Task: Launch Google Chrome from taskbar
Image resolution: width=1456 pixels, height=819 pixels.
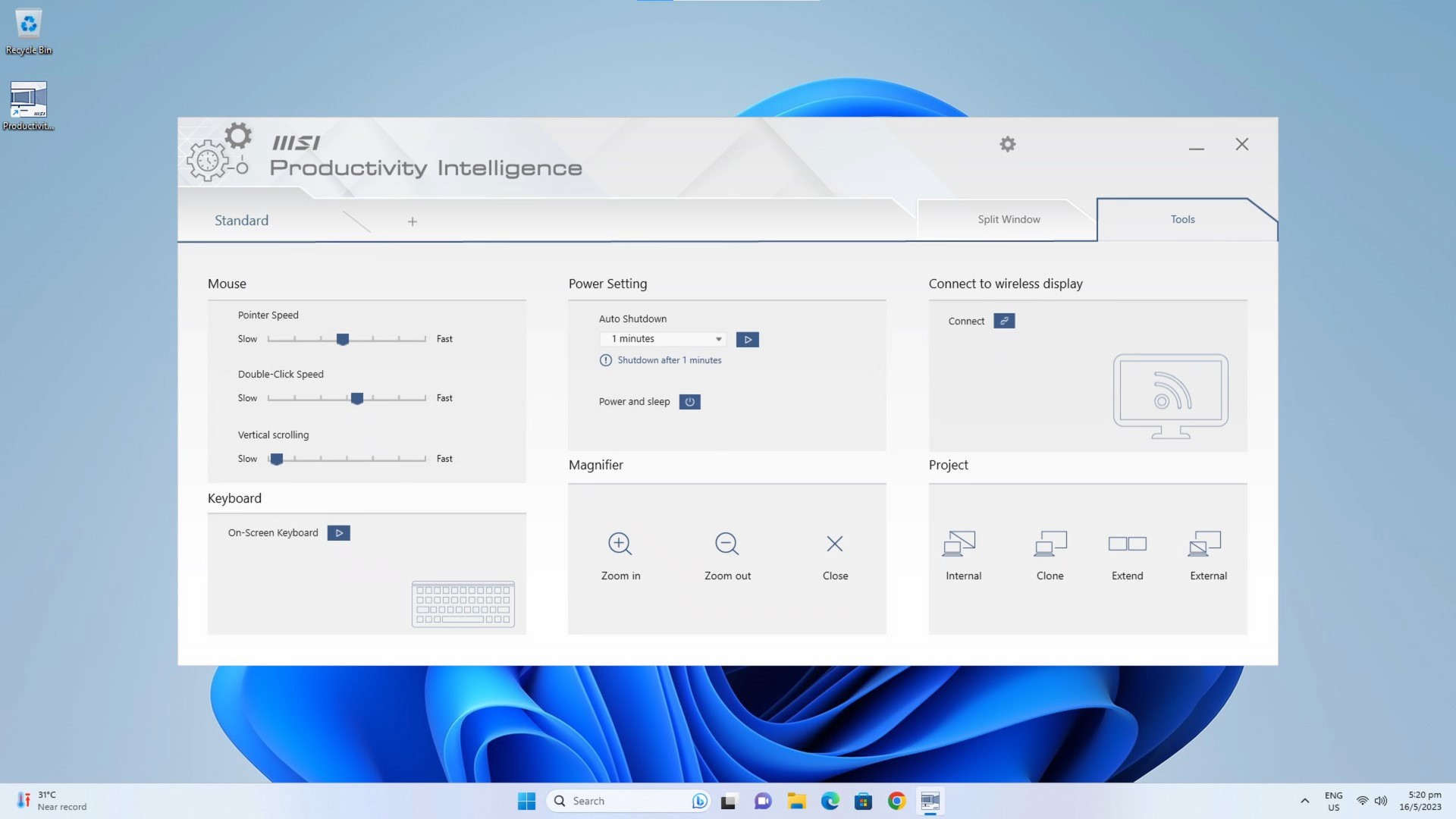Action: pyautogui.click(x=896, y=801)
